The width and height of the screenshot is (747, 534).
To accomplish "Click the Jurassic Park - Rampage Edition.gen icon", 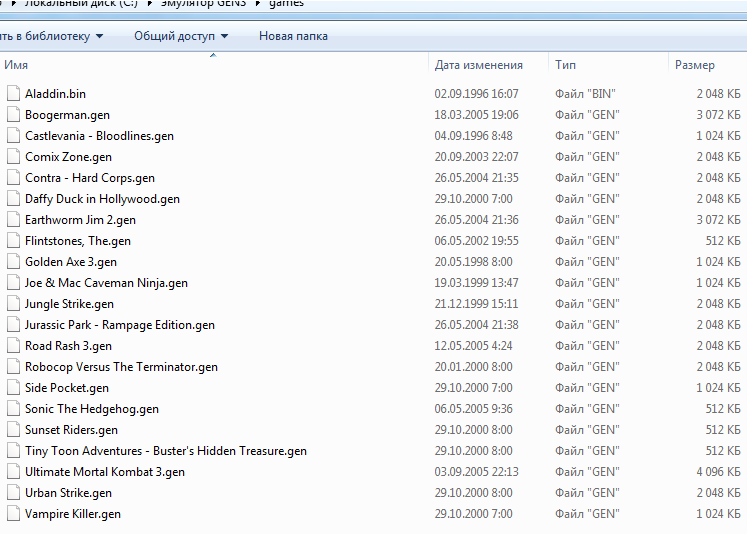I will (13, 324).
